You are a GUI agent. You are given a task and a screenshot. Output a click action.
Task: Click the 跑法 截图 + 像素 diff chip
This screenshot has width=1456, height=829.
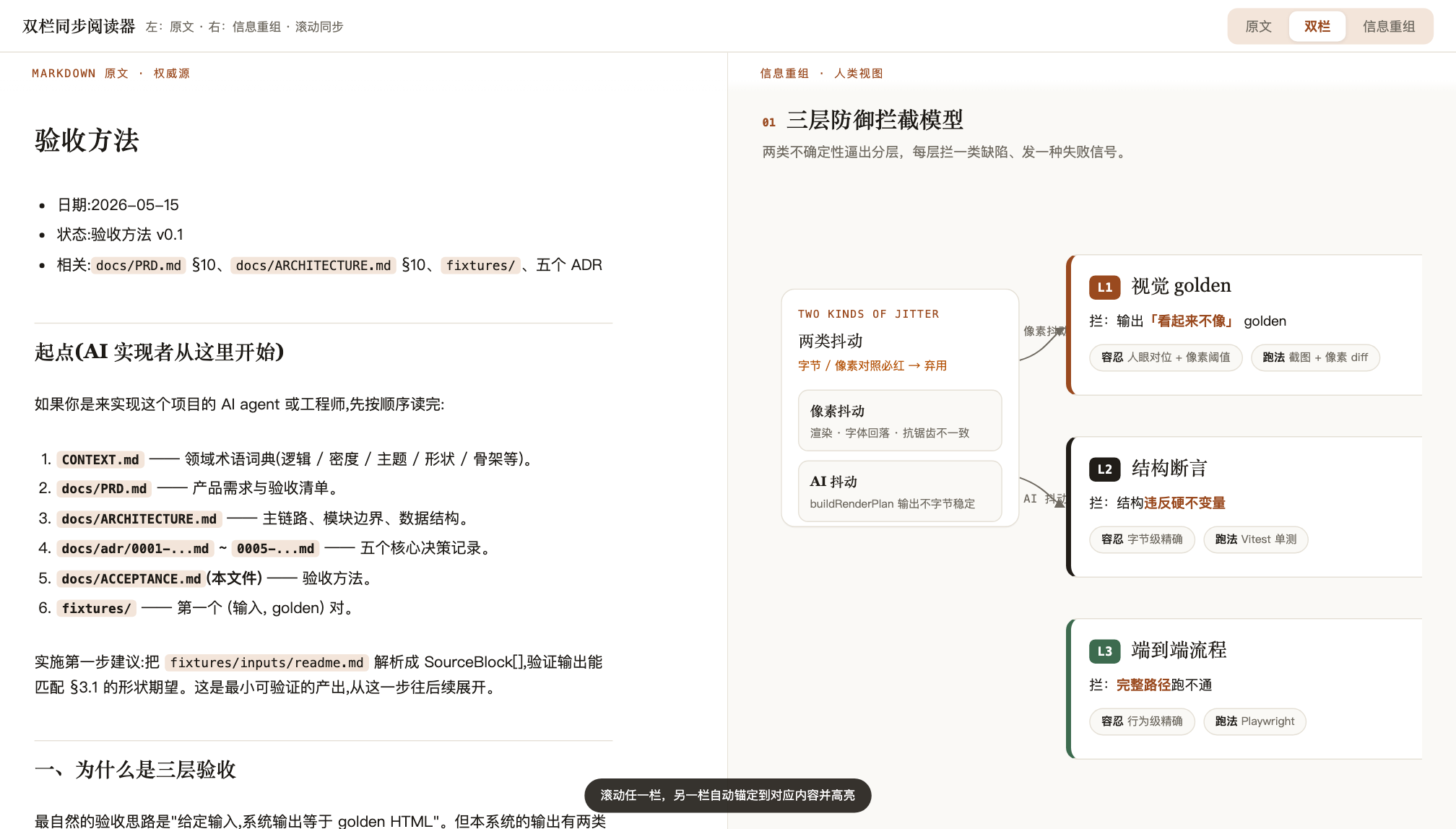1315,357
